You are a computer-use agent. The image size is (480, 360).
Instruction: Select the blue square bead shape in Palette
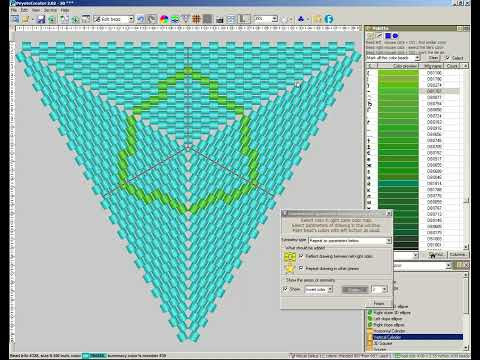coord(388,36)
